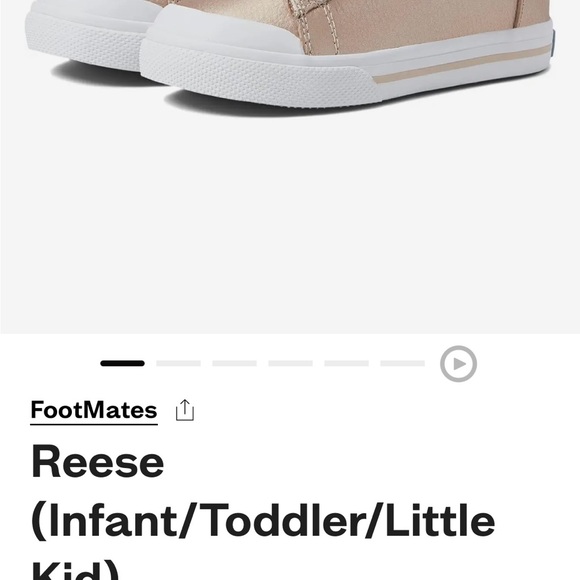The width and height of the screenshot is (580, 580).
Task: Play the product video
Action: (x=458, y=364)
